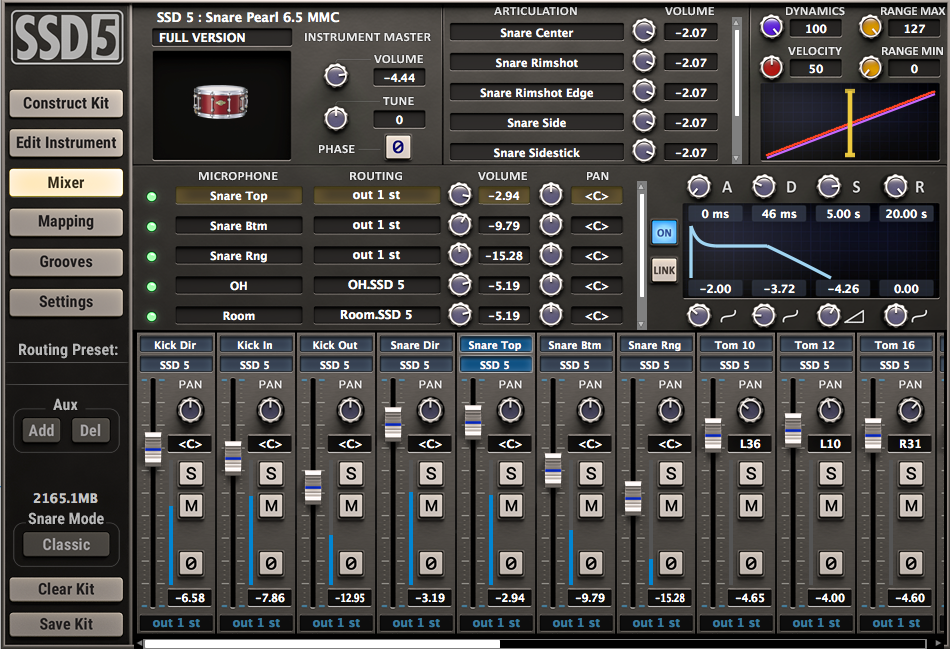Click the Snare Btm microphone volume knob
The height and width of the screenshot is (649, 950).
(460, 225)
